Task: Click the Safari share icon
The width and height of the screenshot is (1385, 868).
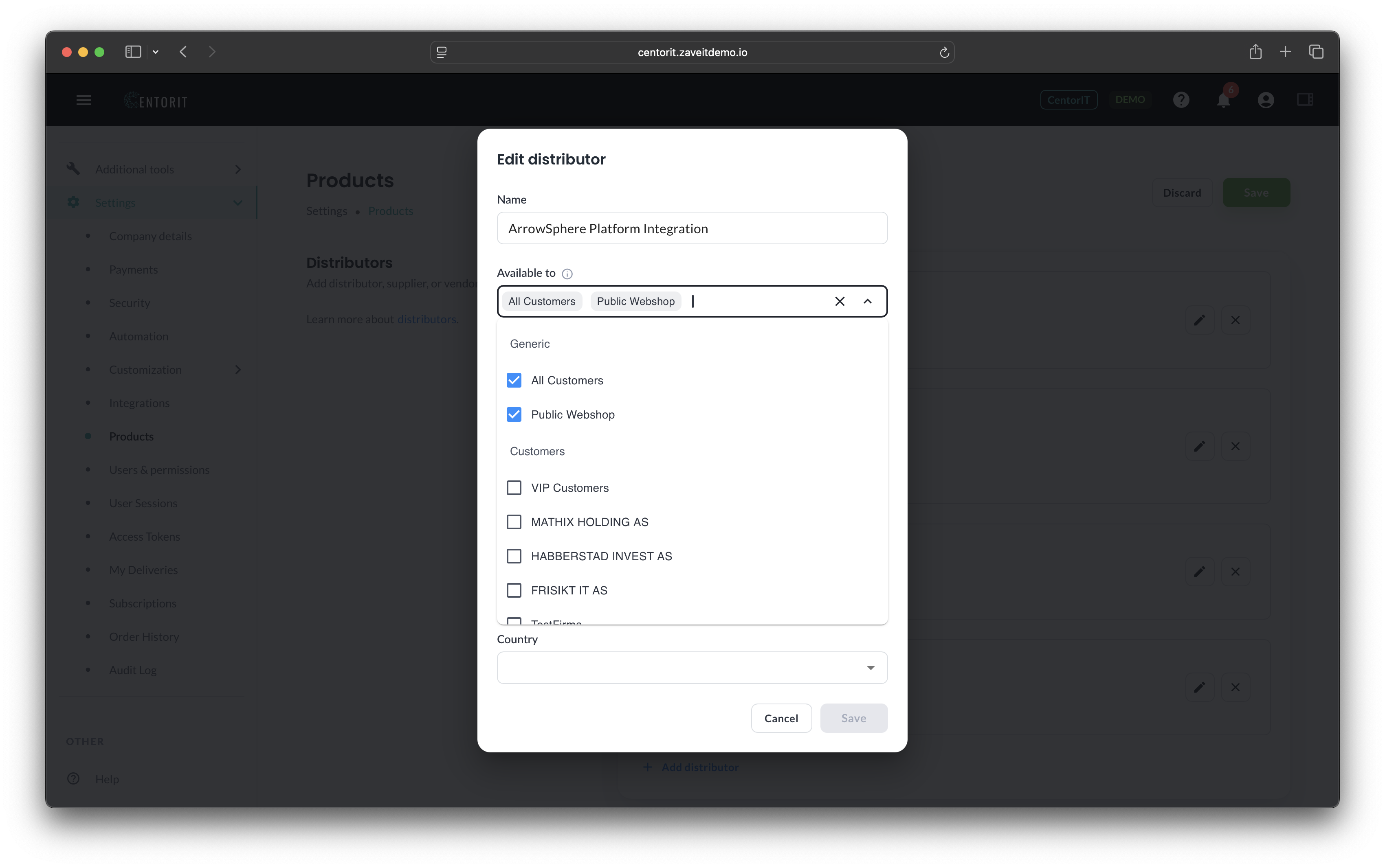Action: click(x=1255, y=52)
